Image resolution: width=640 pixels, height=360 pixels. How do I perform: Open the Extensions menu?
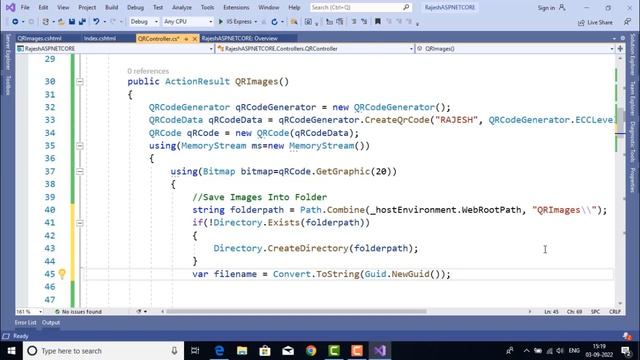(x=236, y=7)
